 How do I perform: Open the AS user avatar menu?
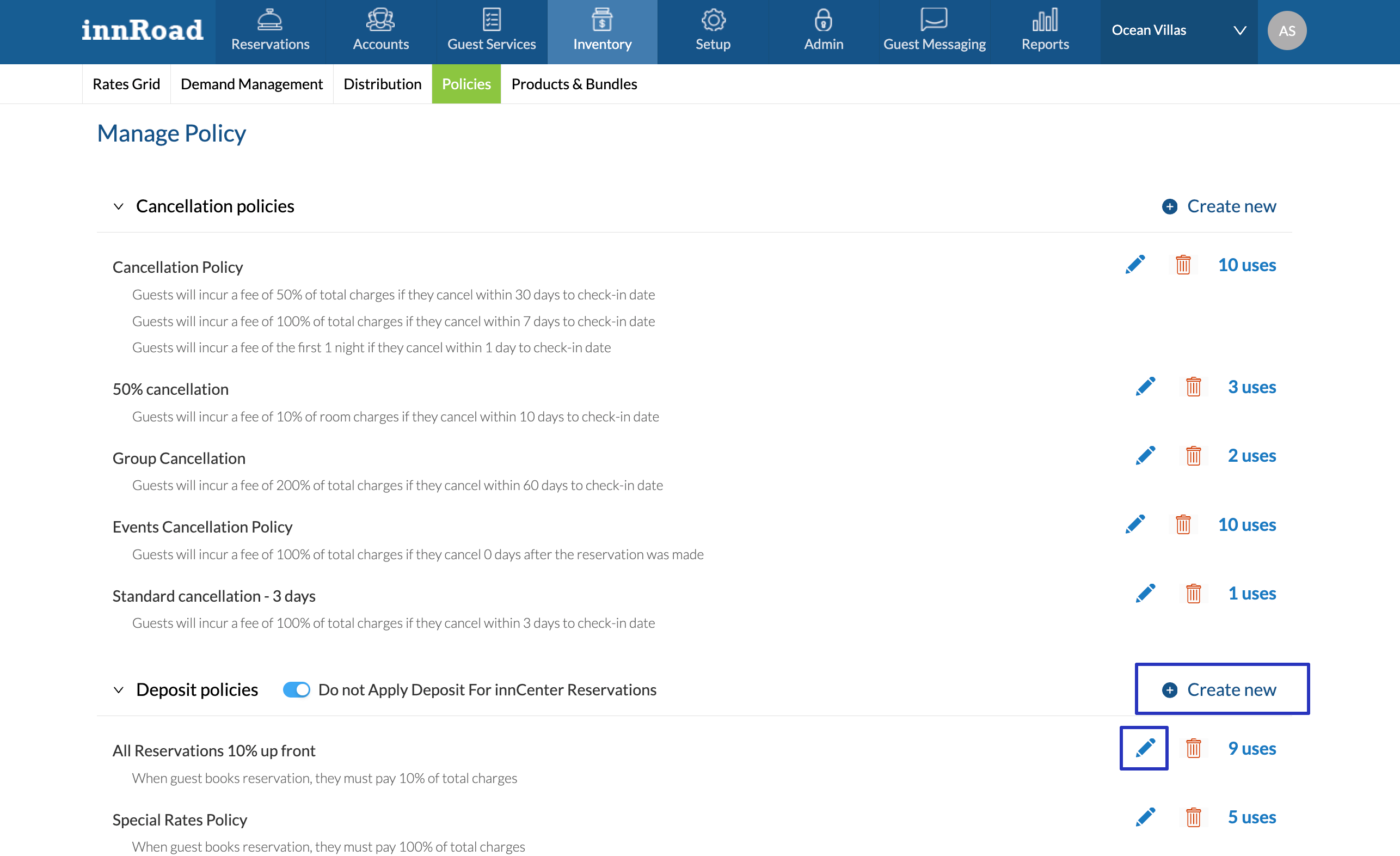click(x=1286, y=30)
